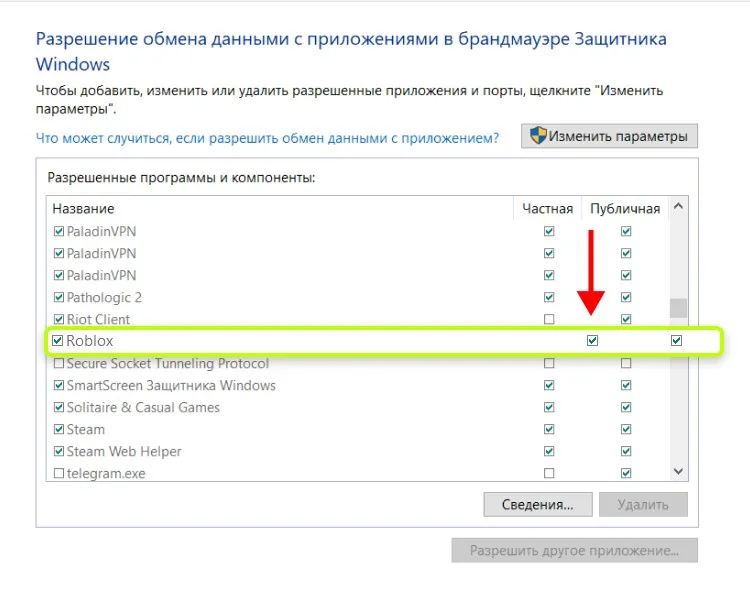
Task: Toggle Steam Web Helper private checkbox
Action: [549, 451]
